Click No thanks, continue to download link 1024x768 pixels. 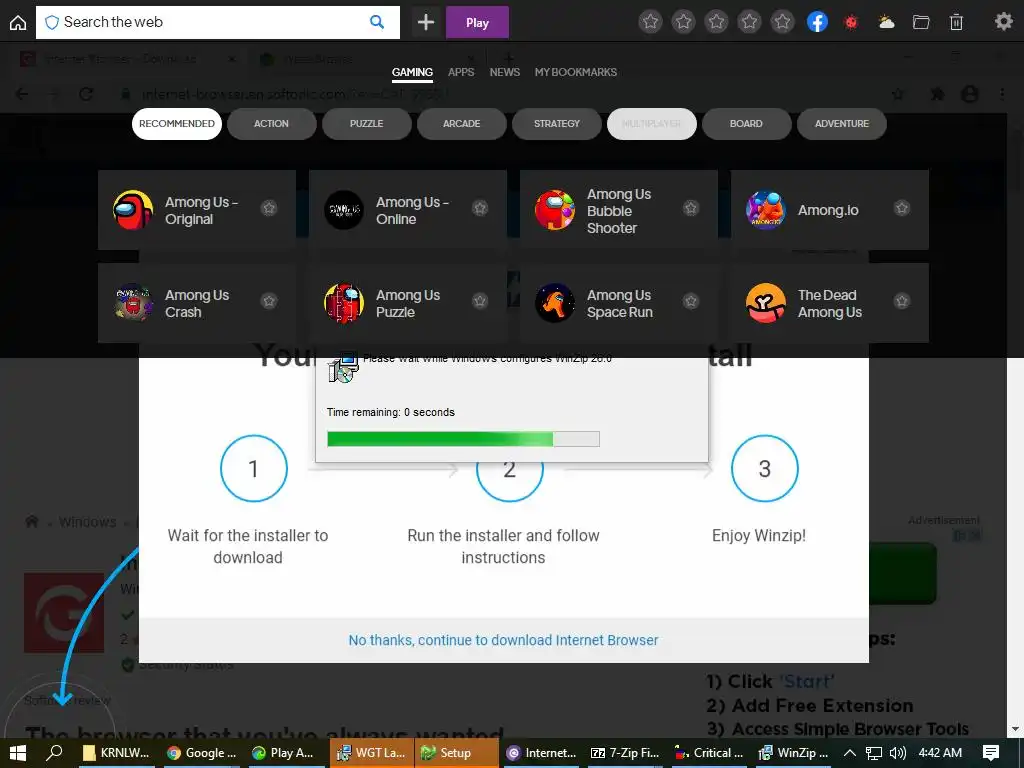pyautogui.click(x=503, y=640)
